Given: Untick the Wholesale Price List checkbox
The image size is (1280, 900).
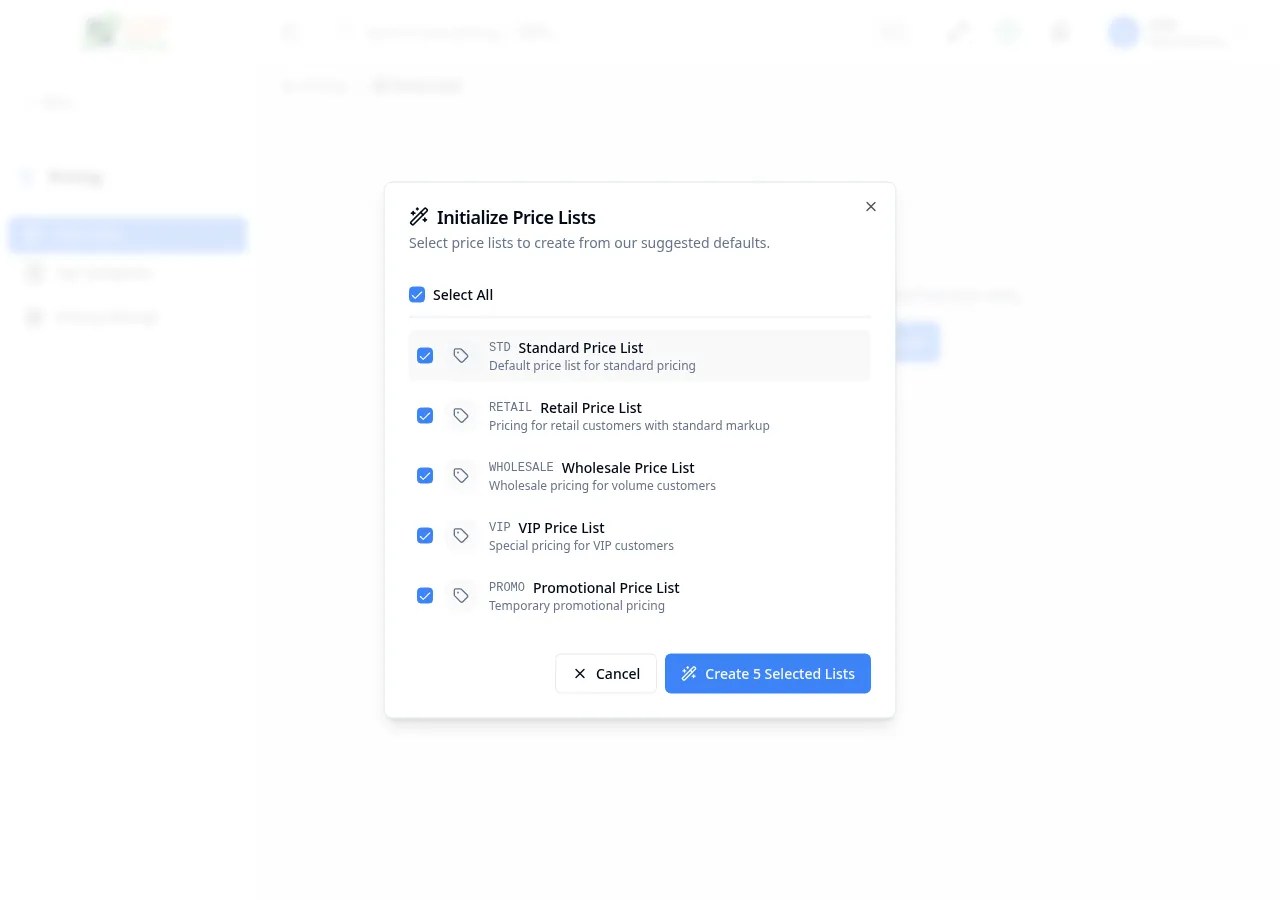Looking at the screenshot, I should point(425,476).
